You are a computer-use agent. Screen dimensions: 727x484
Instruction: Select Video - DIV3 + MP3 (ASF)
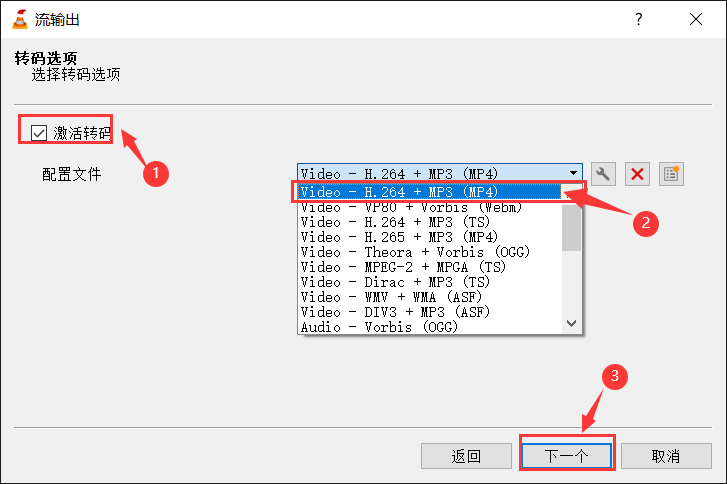click(429, 312)
